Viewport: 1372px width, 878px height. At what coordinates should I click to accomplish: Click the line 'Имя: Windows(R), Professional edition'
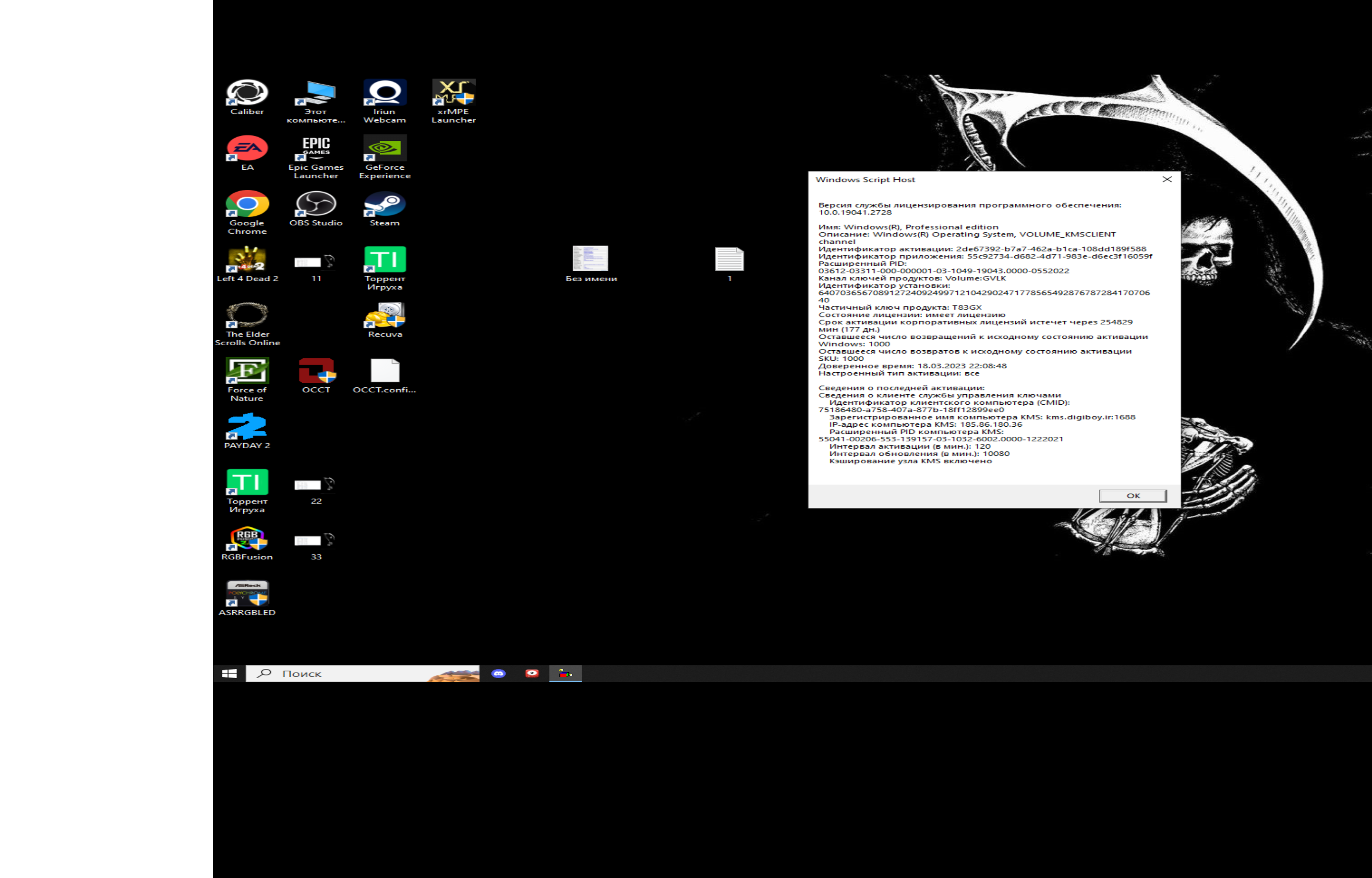(908, 227)
